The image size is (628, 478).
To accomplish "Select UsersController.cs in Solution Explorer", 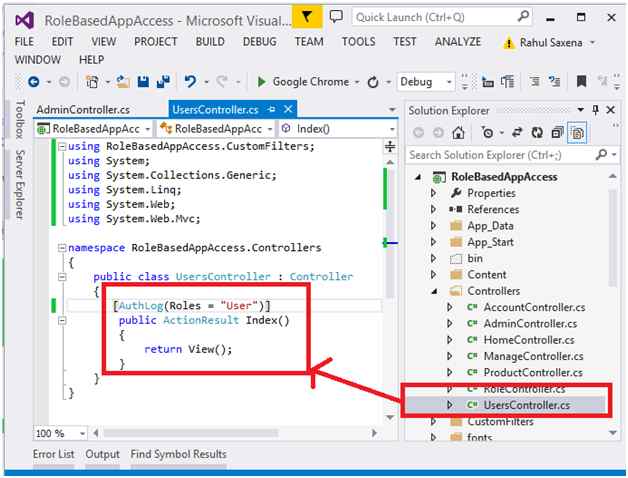I will click(x=527, y=405).
